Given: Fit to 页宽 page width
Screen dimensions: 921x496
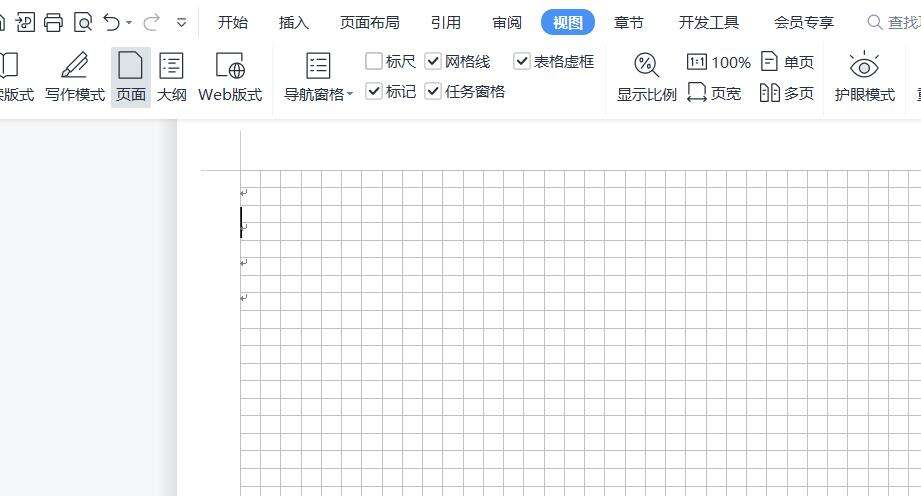Looking at the screenshot, I should point(714,93).
